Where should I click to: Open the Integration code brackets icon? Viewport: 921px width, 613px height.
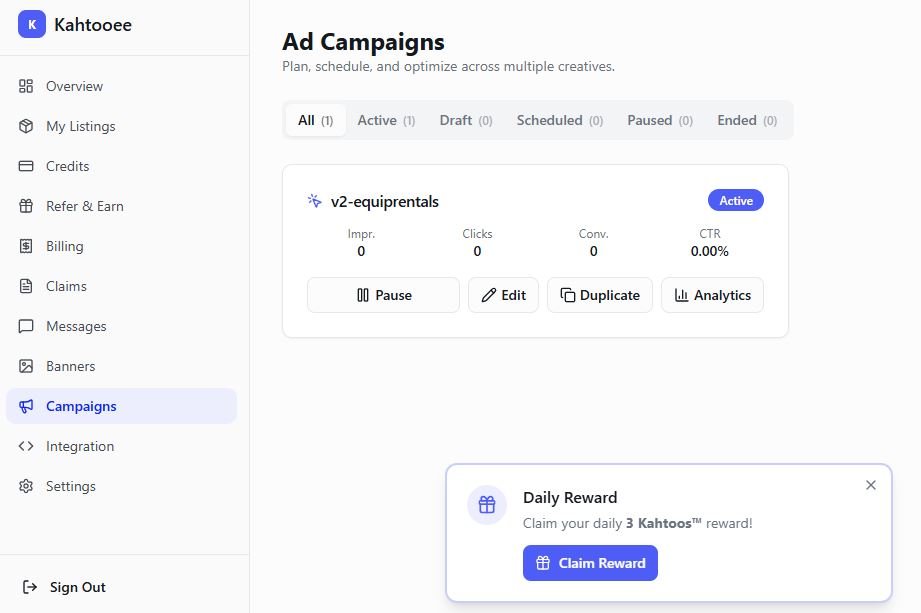(x=28, y=446)
